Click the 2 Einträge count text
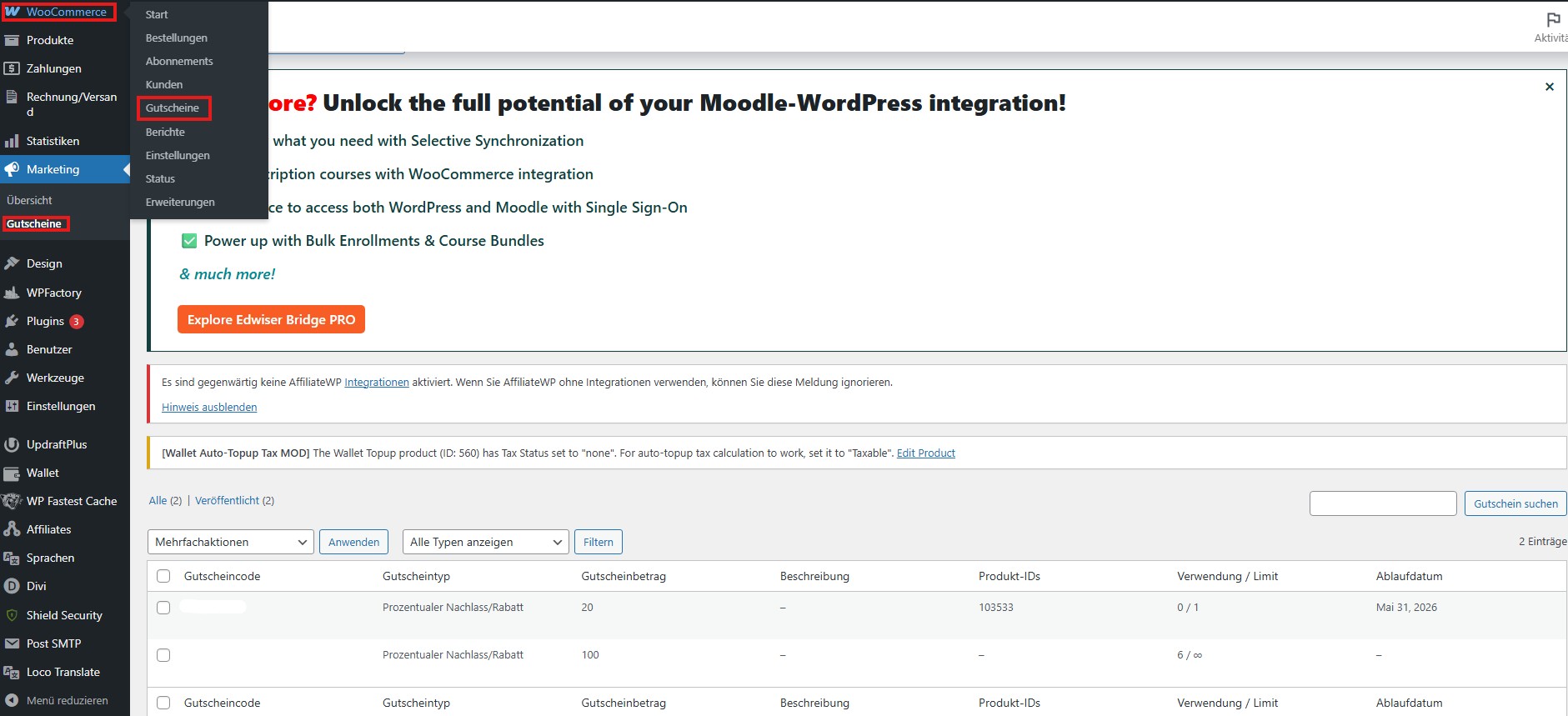Image resolution: width=1568 pixels, height=716 pixels. click(1542, 542)
